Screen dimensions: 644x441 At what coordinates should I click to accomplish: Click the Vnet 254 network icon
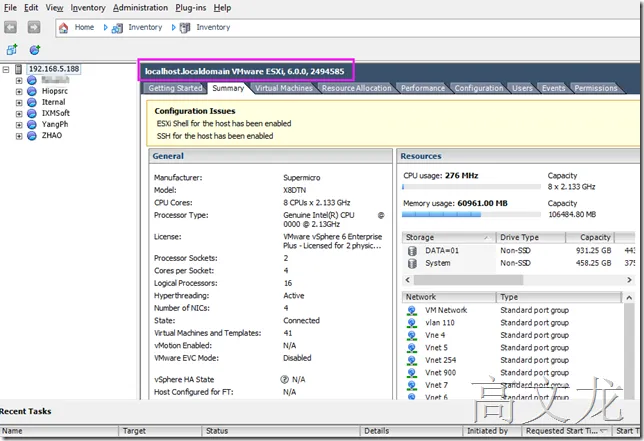click(x=412, y=361)
